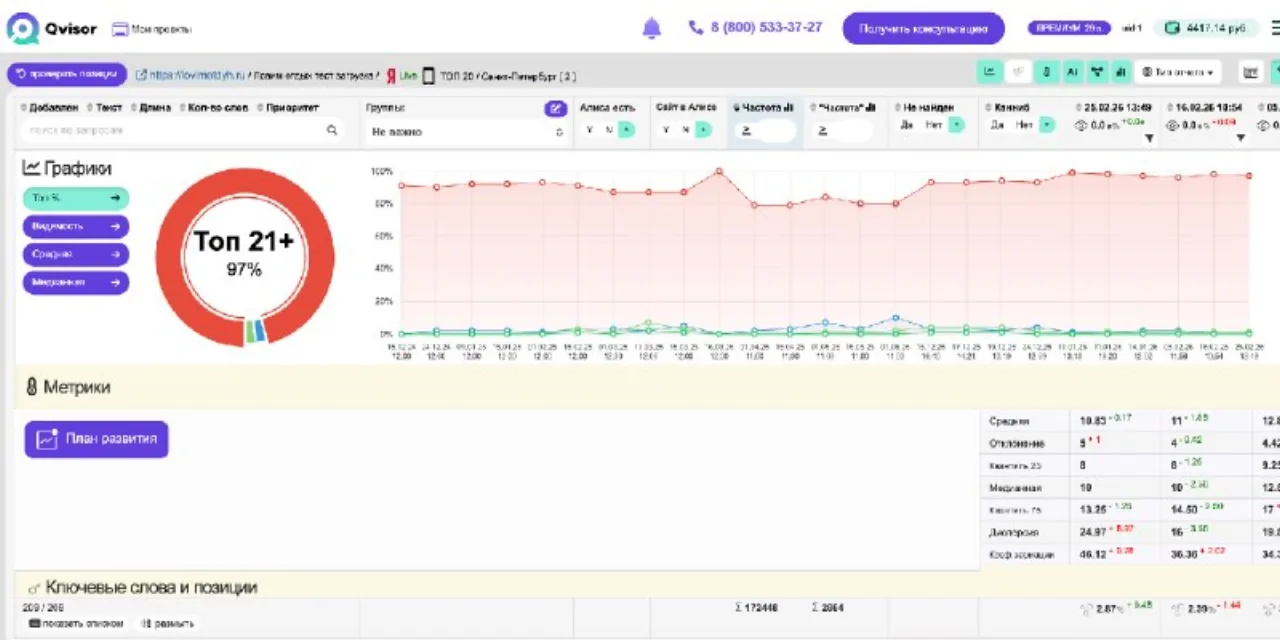Open the report type dropdown
The height and width of the screenshot is (640, 1280).
[x=1178, y=72]
